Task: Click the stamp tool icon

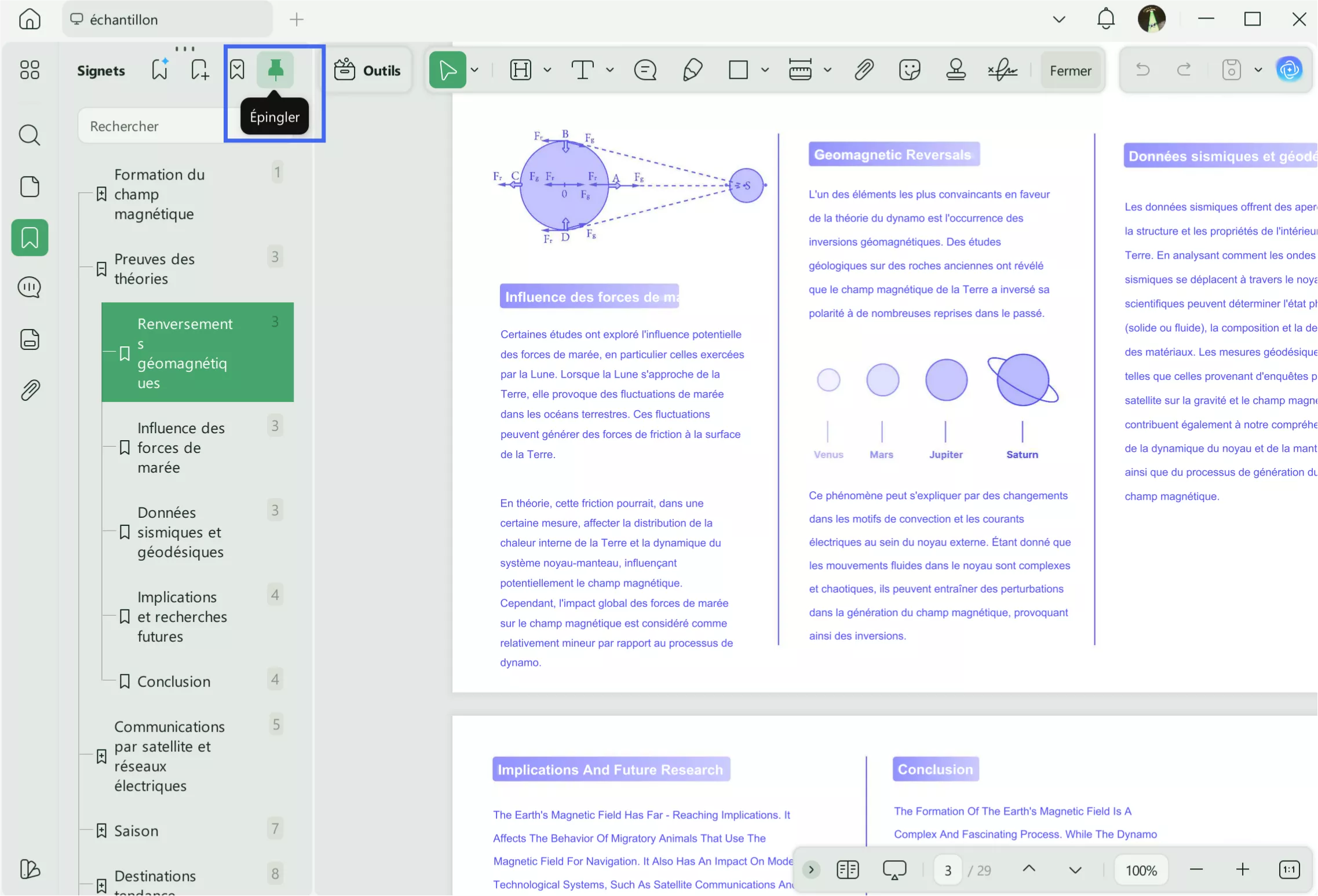Action: 955,70
